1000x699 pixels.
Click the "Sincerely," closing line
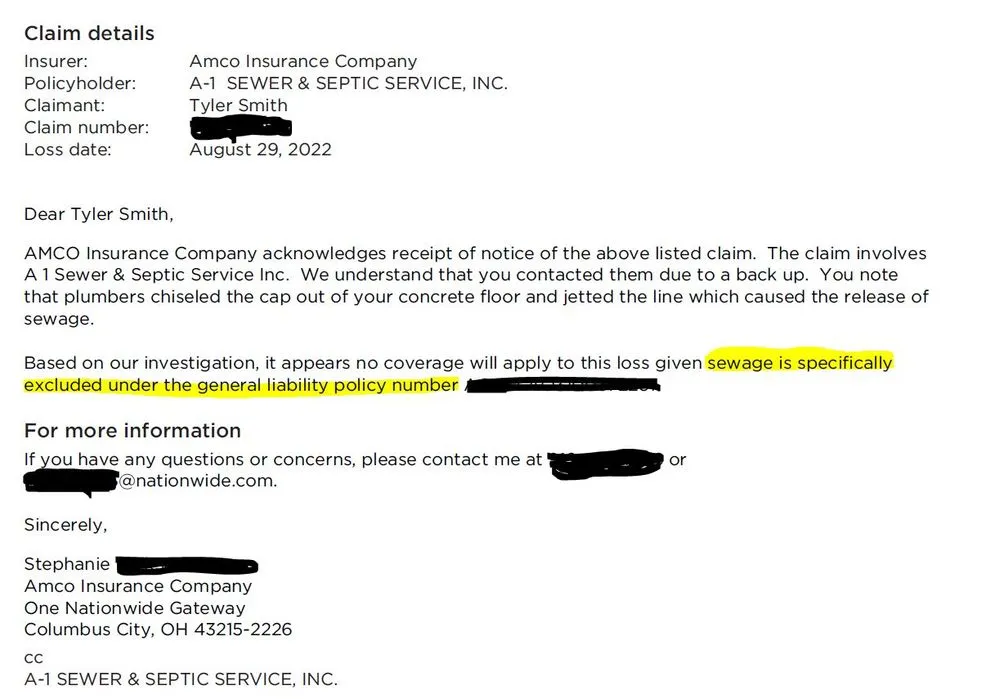(x=65, y=525)
